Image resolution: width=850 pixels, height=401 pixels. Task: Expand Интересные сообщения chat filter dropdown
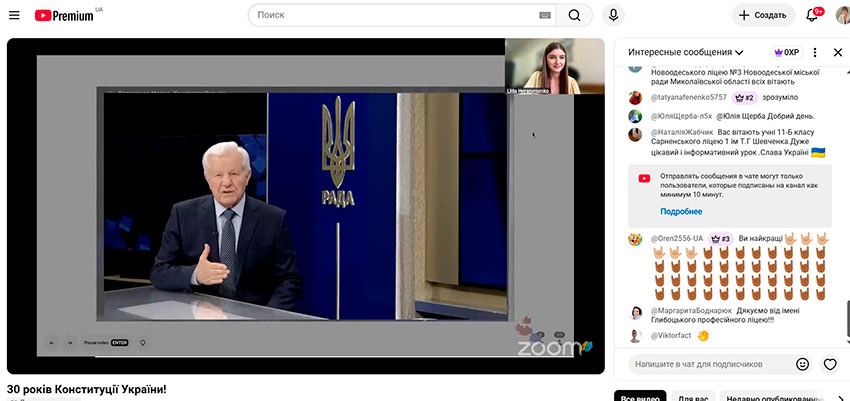click(685, 52)
